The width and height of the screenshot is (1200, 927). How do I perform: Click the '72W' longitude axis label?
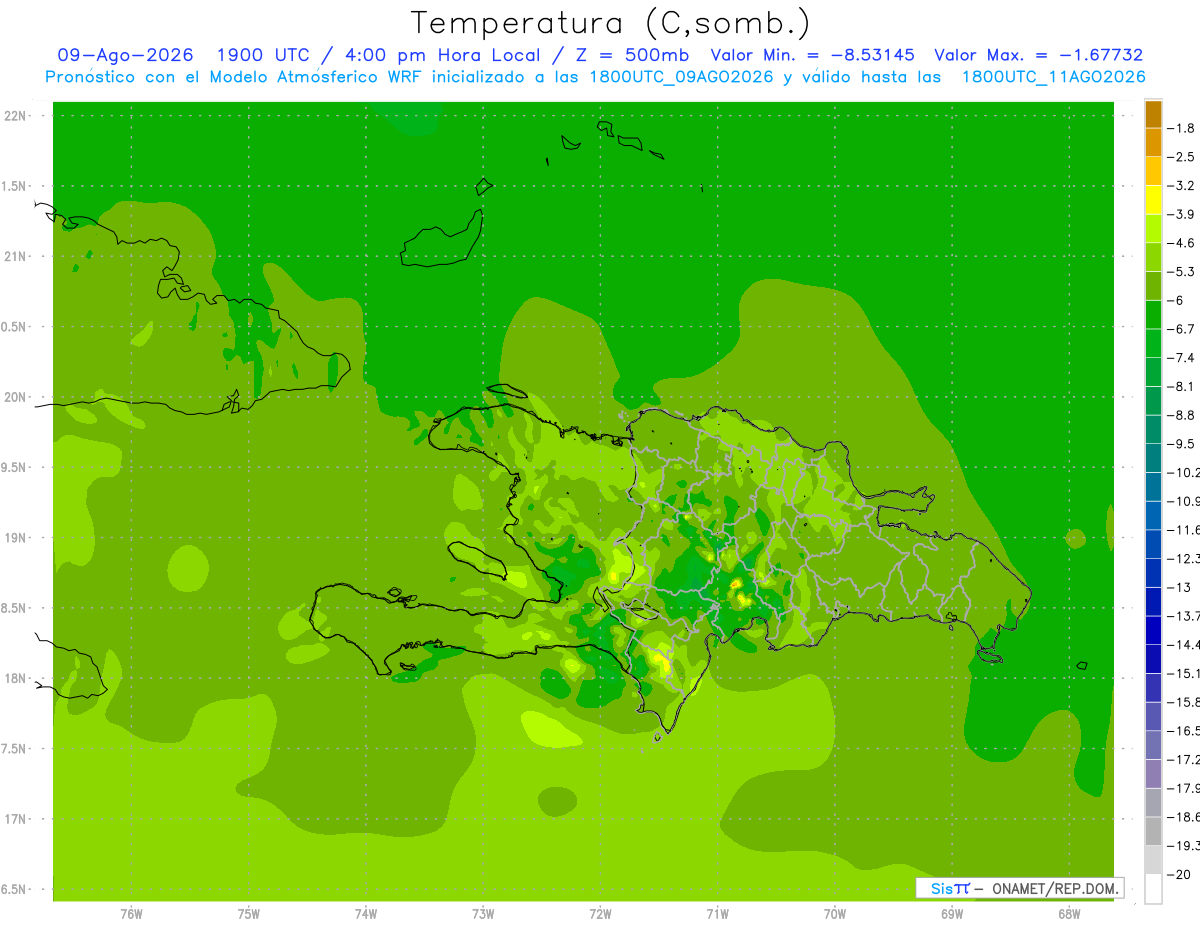pyautogui.click(x=600, y=914)
